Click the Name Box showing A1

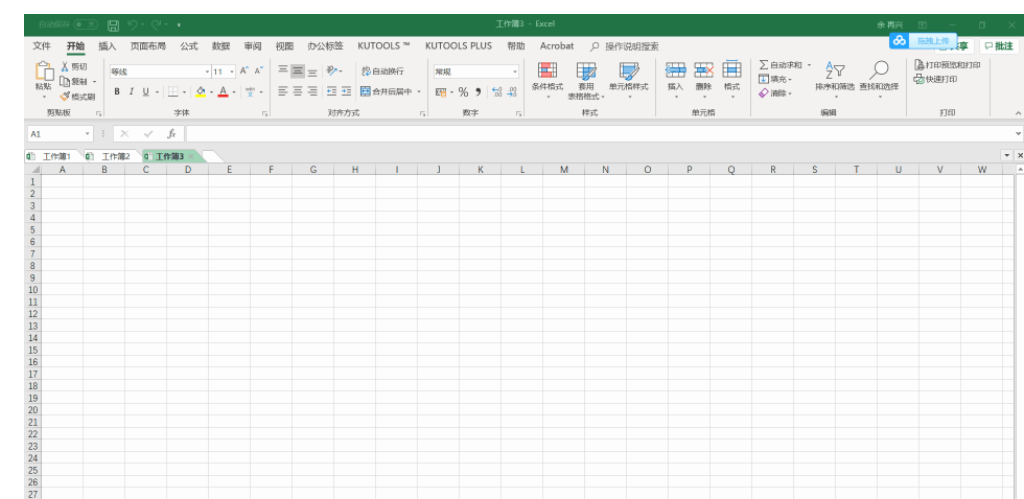[x=60, y=134]
